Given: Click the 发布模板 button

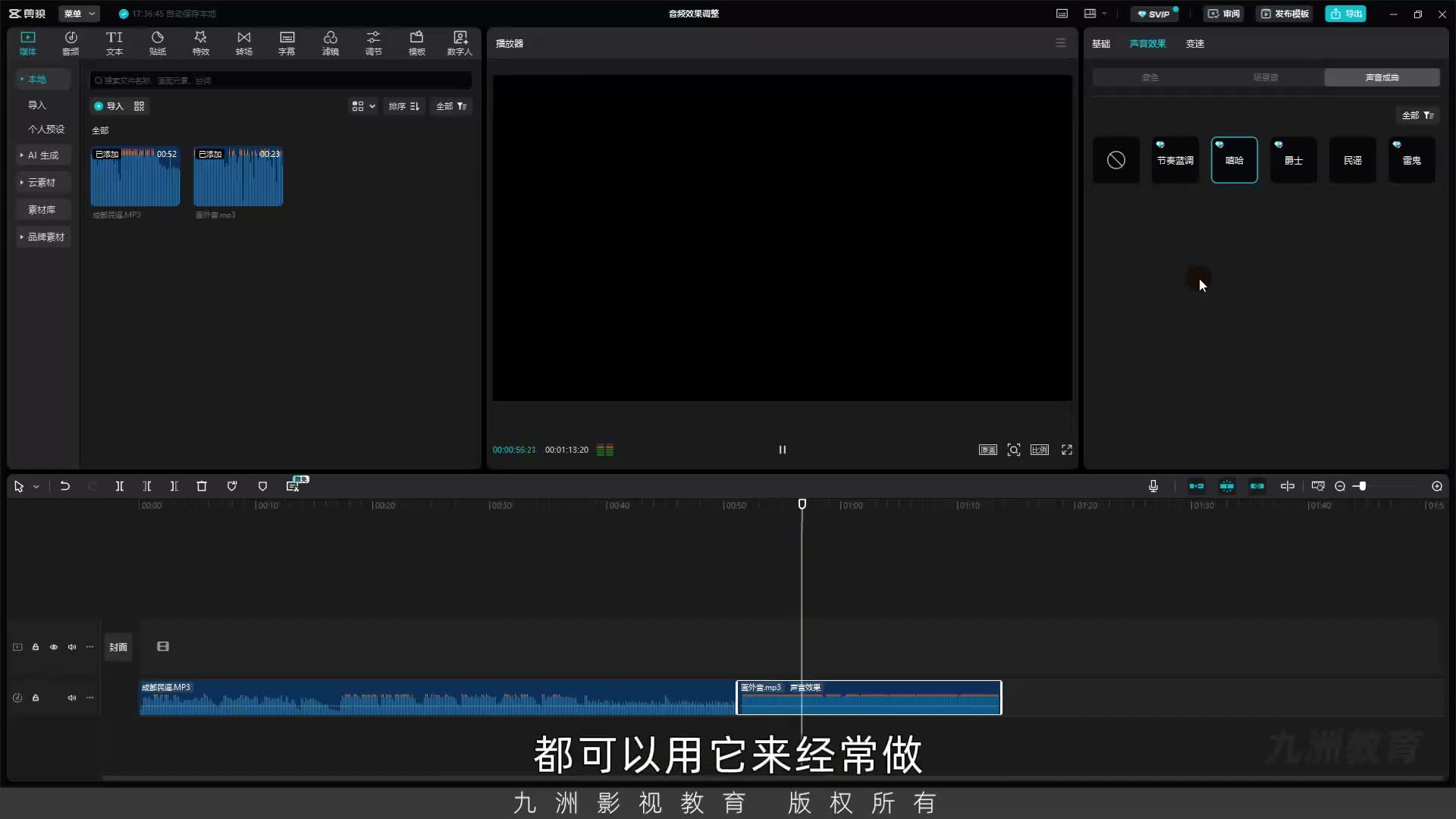Looking at the screenshot, I should pos(1285,14).
